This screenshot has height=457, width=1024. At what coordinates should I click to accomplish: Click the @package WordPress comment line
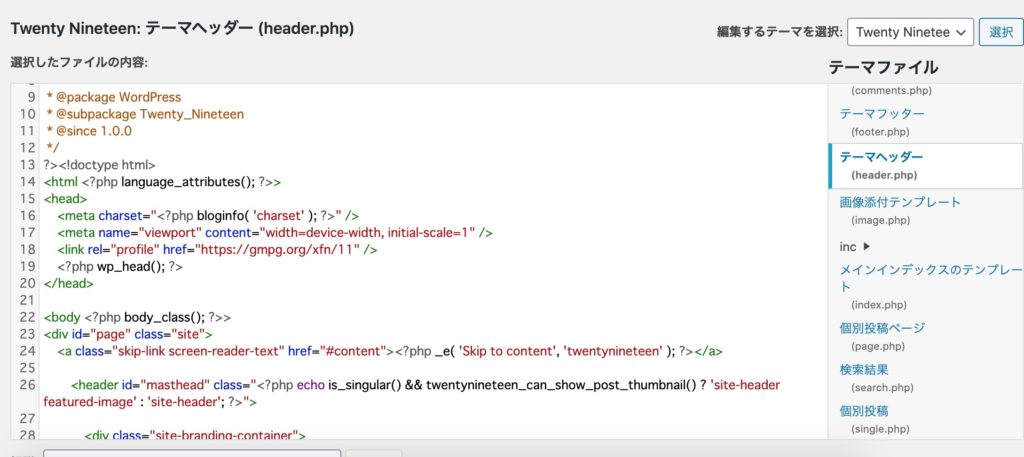click(114, 97)
